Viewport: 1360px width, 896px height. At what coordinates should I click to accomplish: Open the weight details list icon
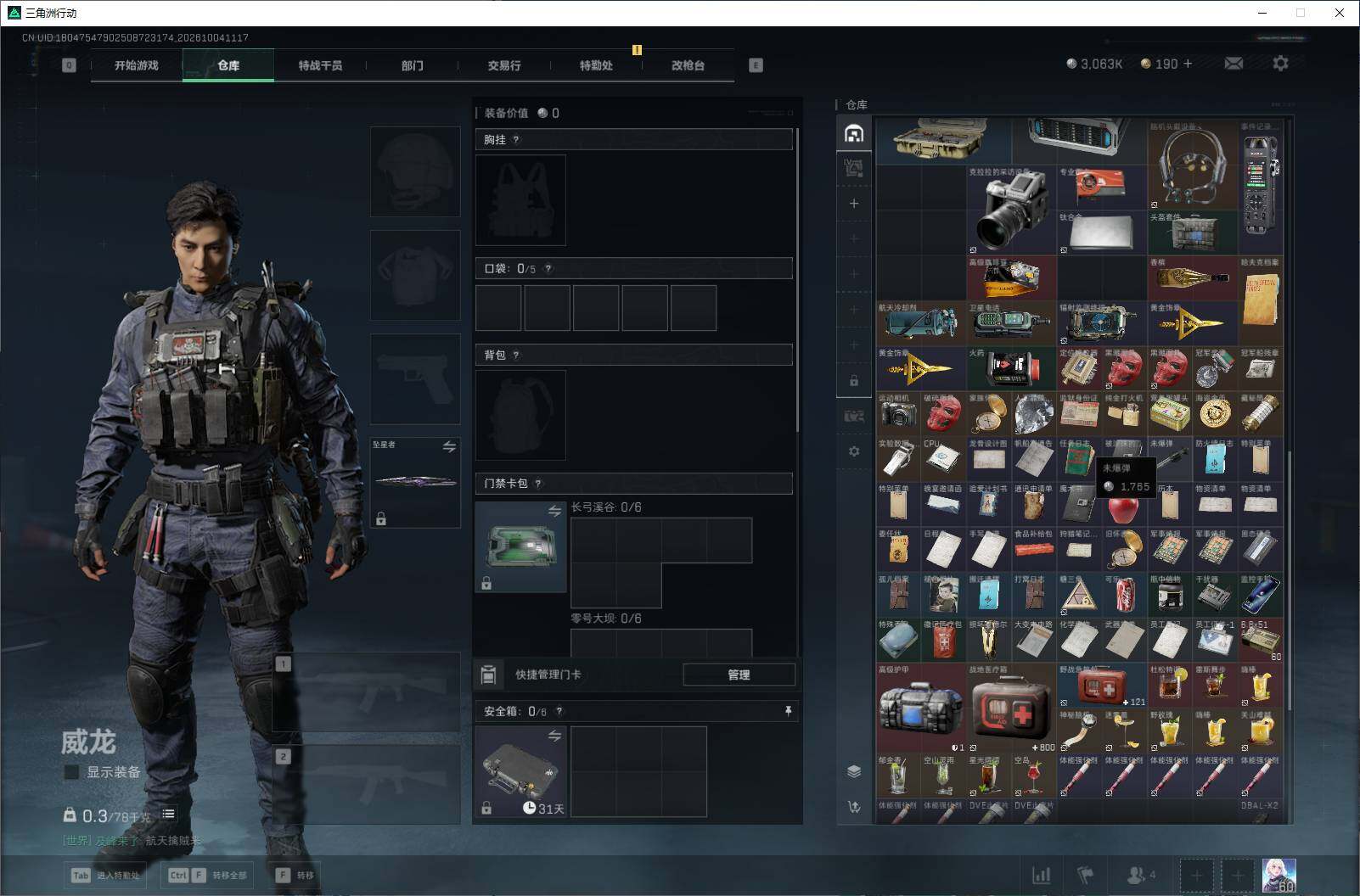tap(169, 815)
